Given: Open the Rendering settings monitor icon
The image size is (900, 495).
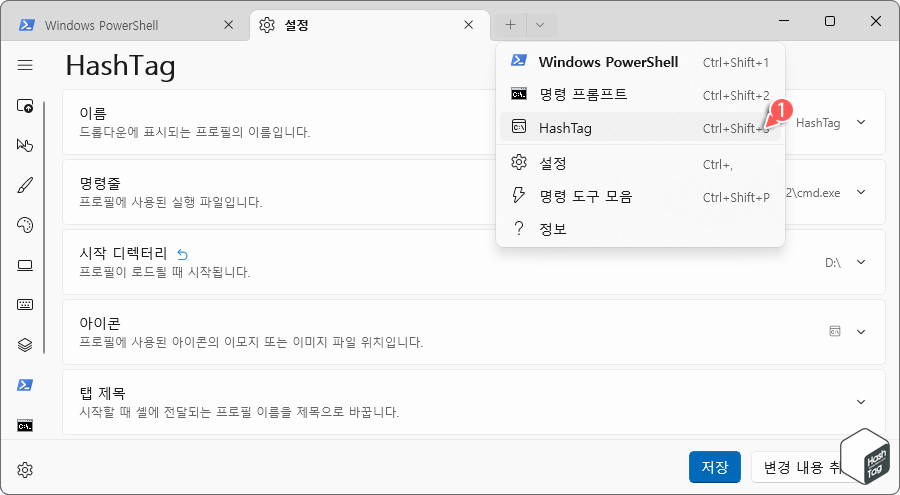Looking at the screenshot, I should point(25,265).
